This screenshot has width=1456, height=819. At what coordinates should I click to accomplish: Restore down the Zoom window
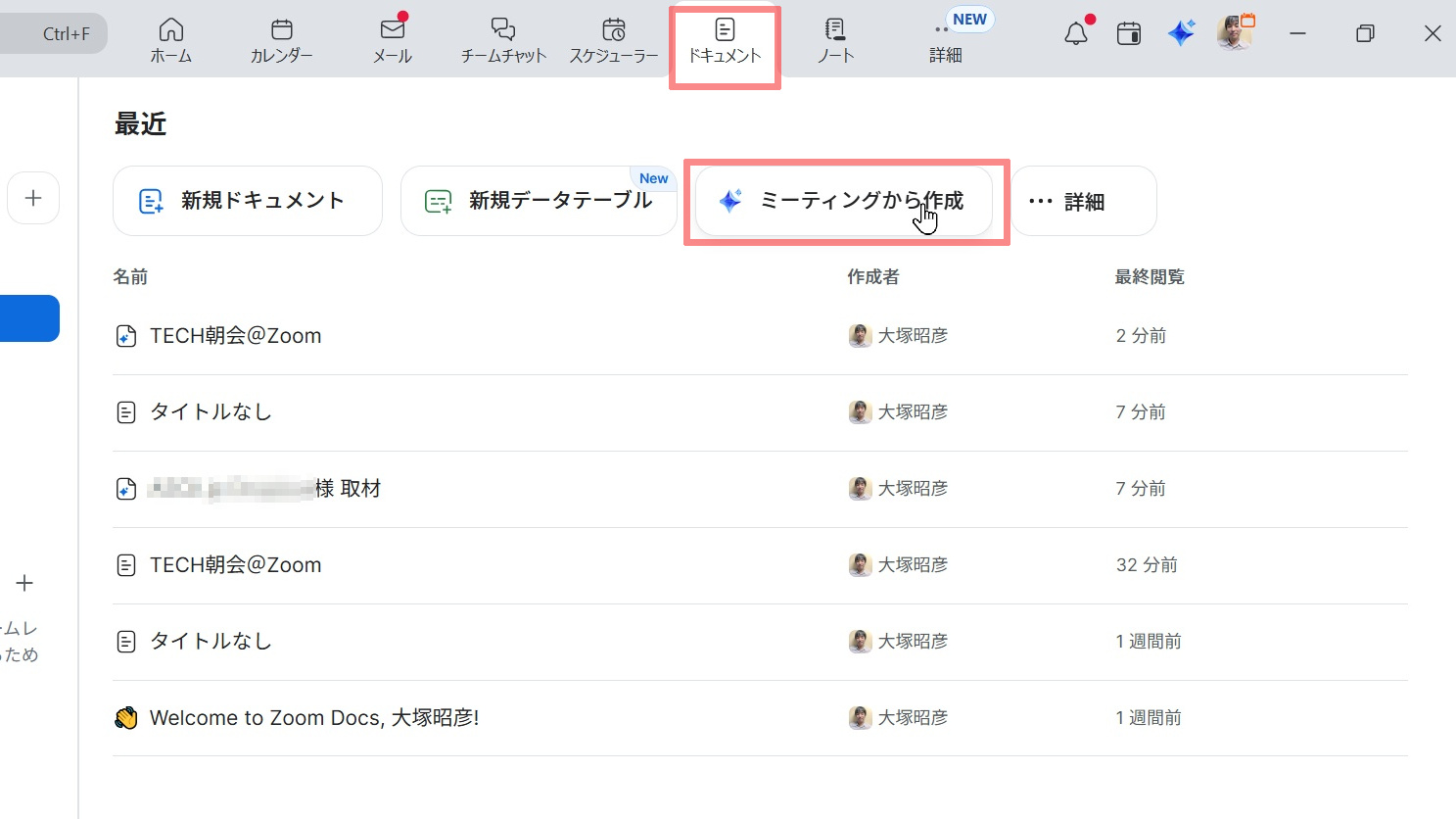point(1365,33)
